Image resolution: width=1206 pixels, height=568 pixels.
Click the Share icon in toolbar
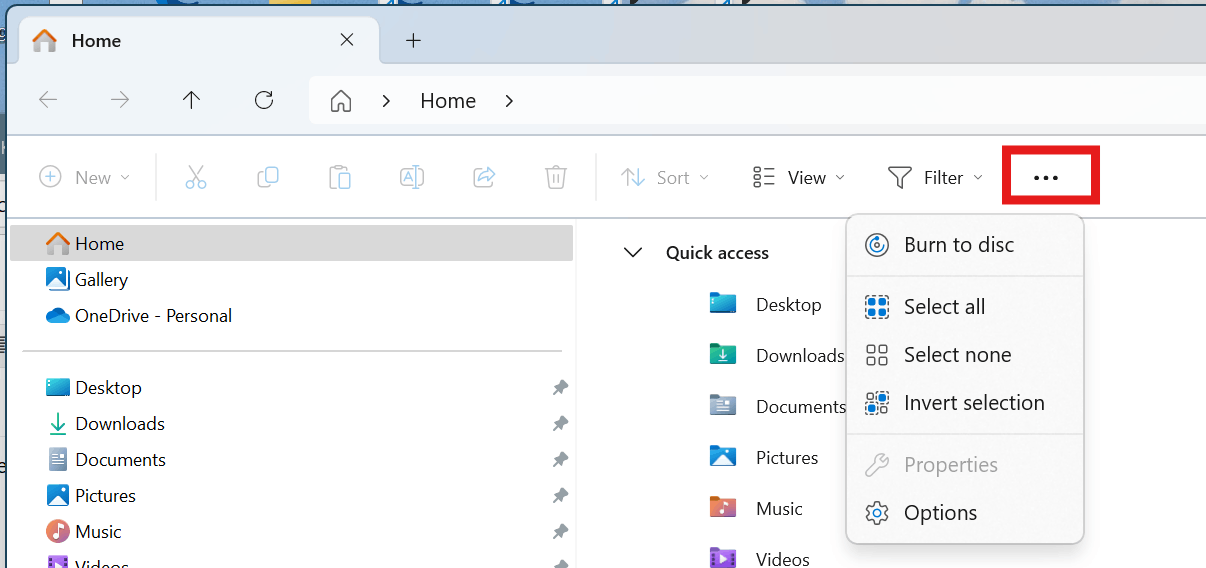484,178
